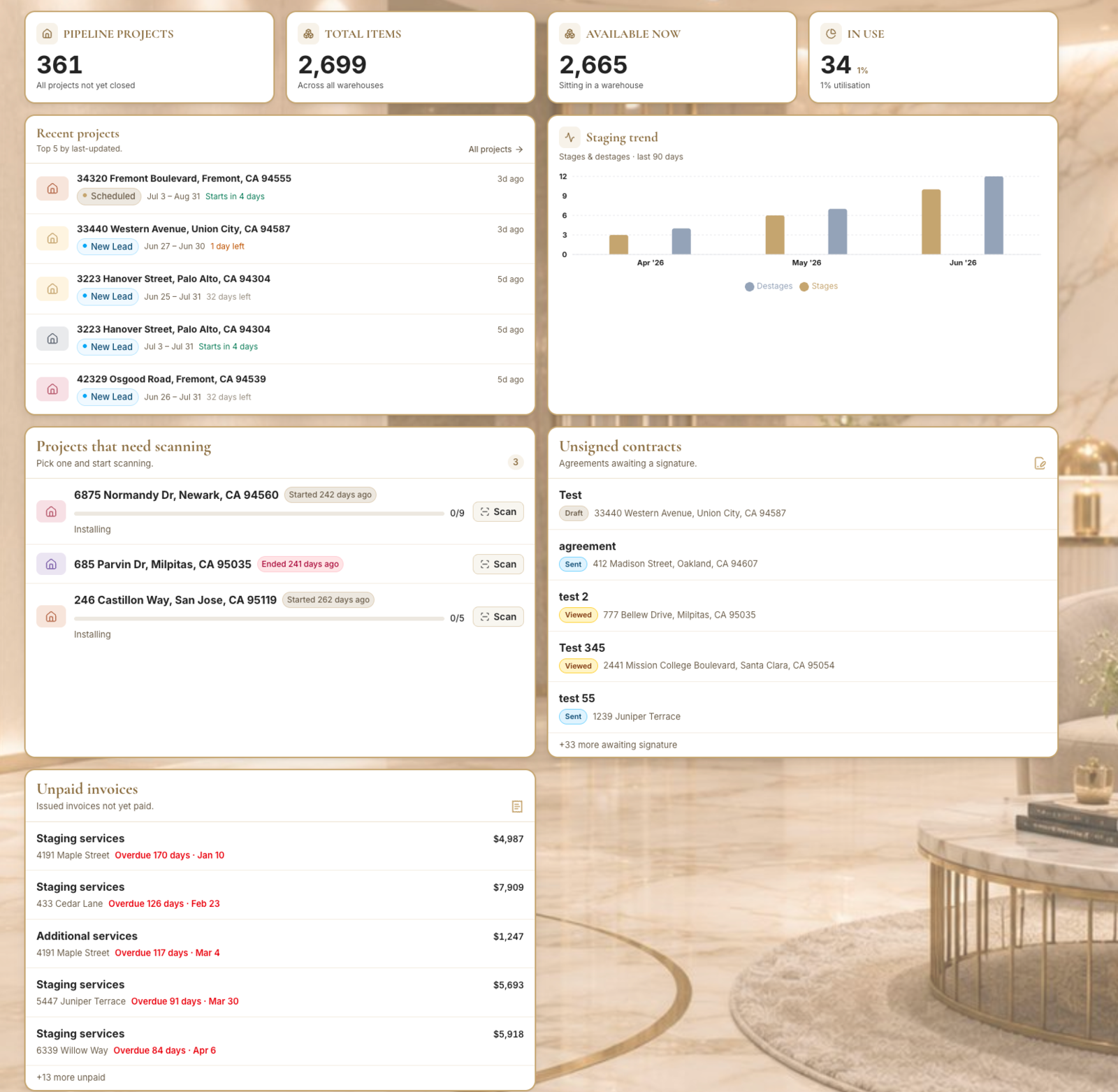Viewport: 1118px width, 1092px height.
Task: Click the Staging trend pulse icon
Action: [569, 137]
